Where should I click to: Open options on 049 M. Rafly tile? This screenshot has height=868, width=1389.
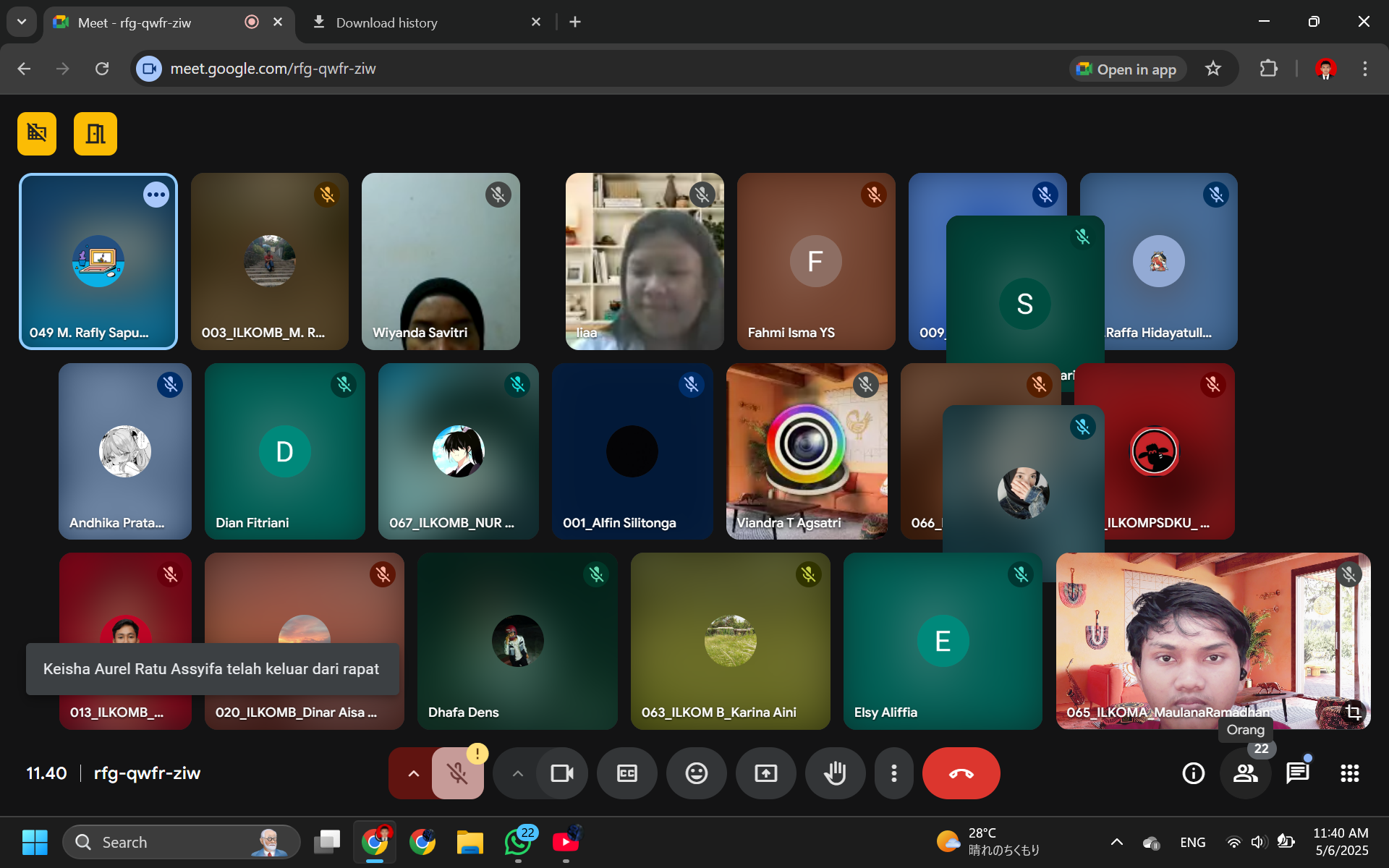tap(156, 195)
